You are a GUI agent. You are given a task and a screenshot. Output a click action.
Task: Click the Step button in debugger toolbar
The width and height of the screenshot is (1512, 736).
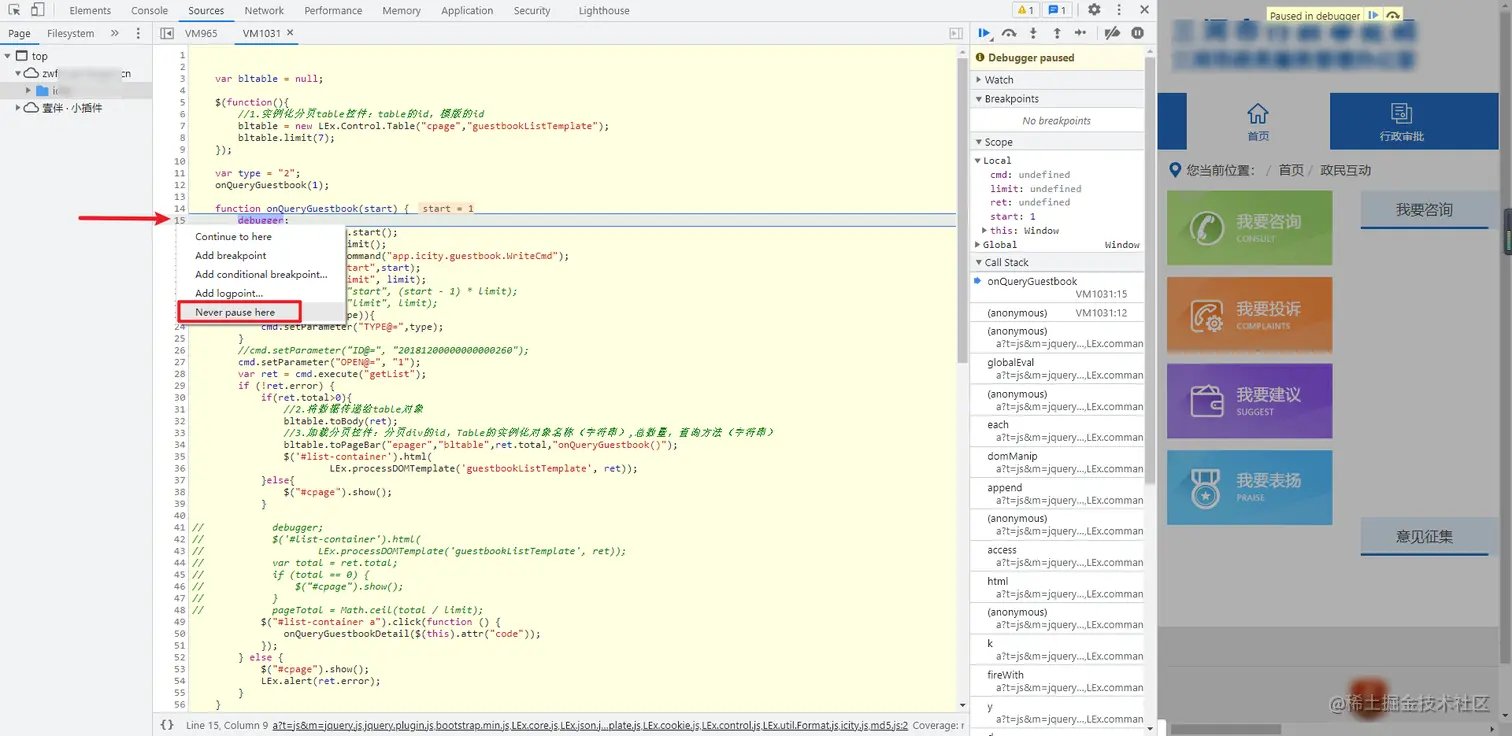pos(1081,33)
